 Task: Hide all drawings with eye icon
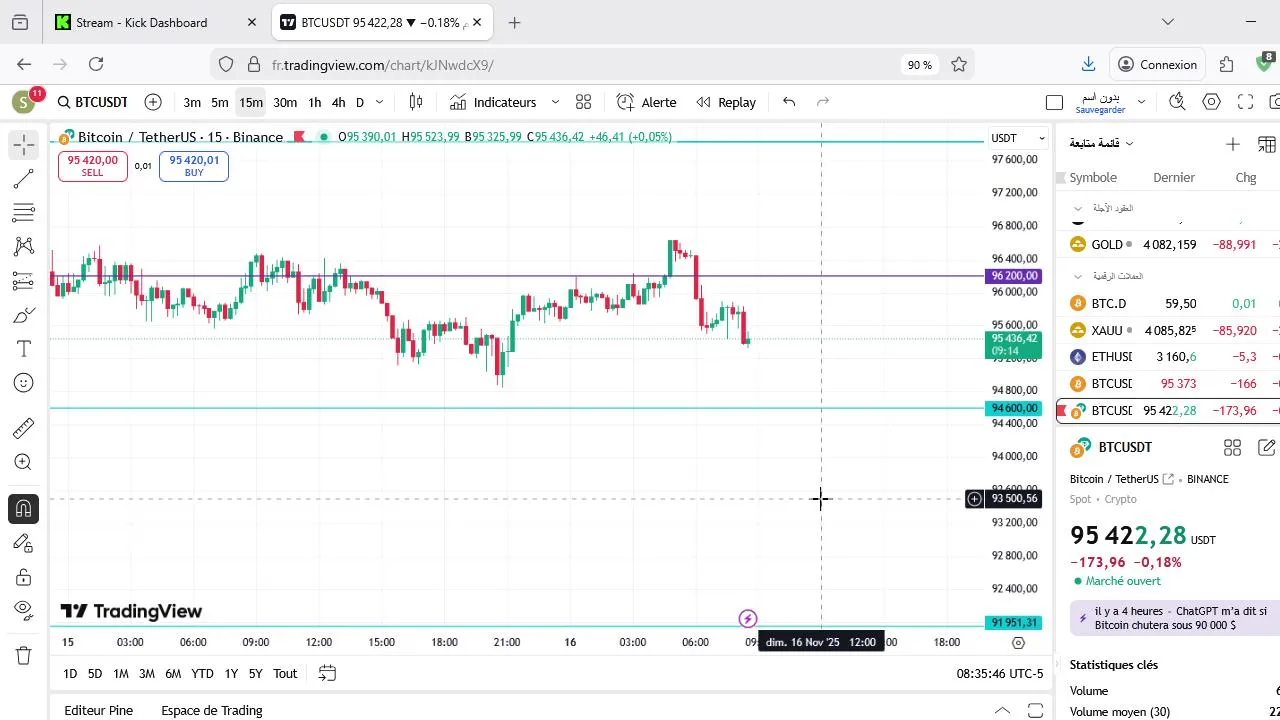[x=24, y=610]
